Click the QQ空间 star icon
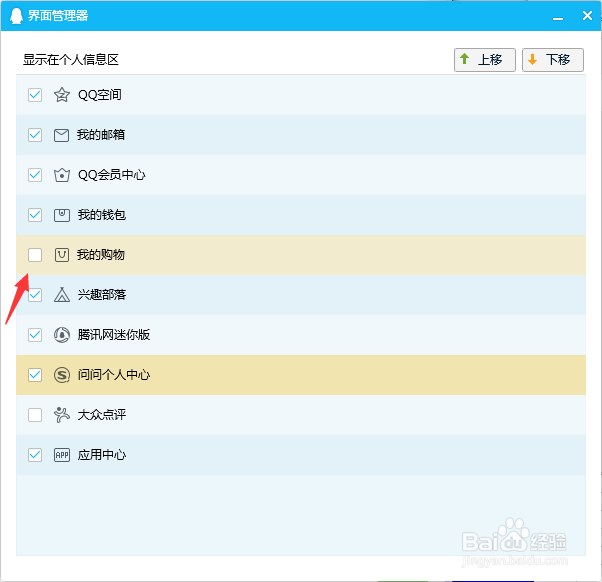602x582 pixels. (61, 95)
